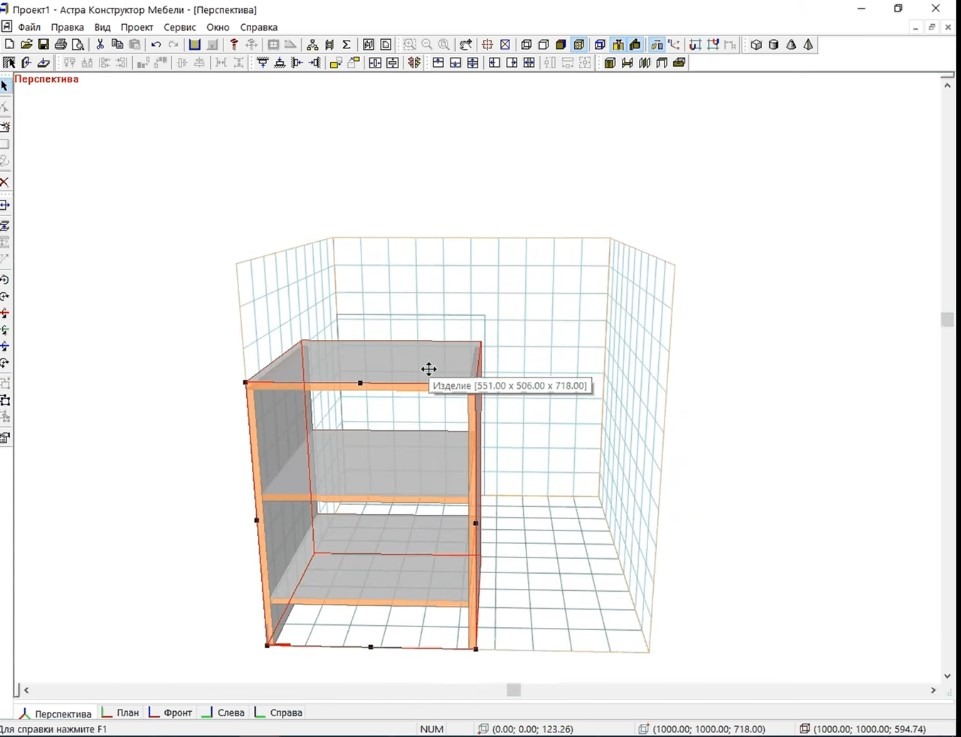Click the Undo arrow icon
Screen dimensions: 961x737
click(x=156, y=45)
